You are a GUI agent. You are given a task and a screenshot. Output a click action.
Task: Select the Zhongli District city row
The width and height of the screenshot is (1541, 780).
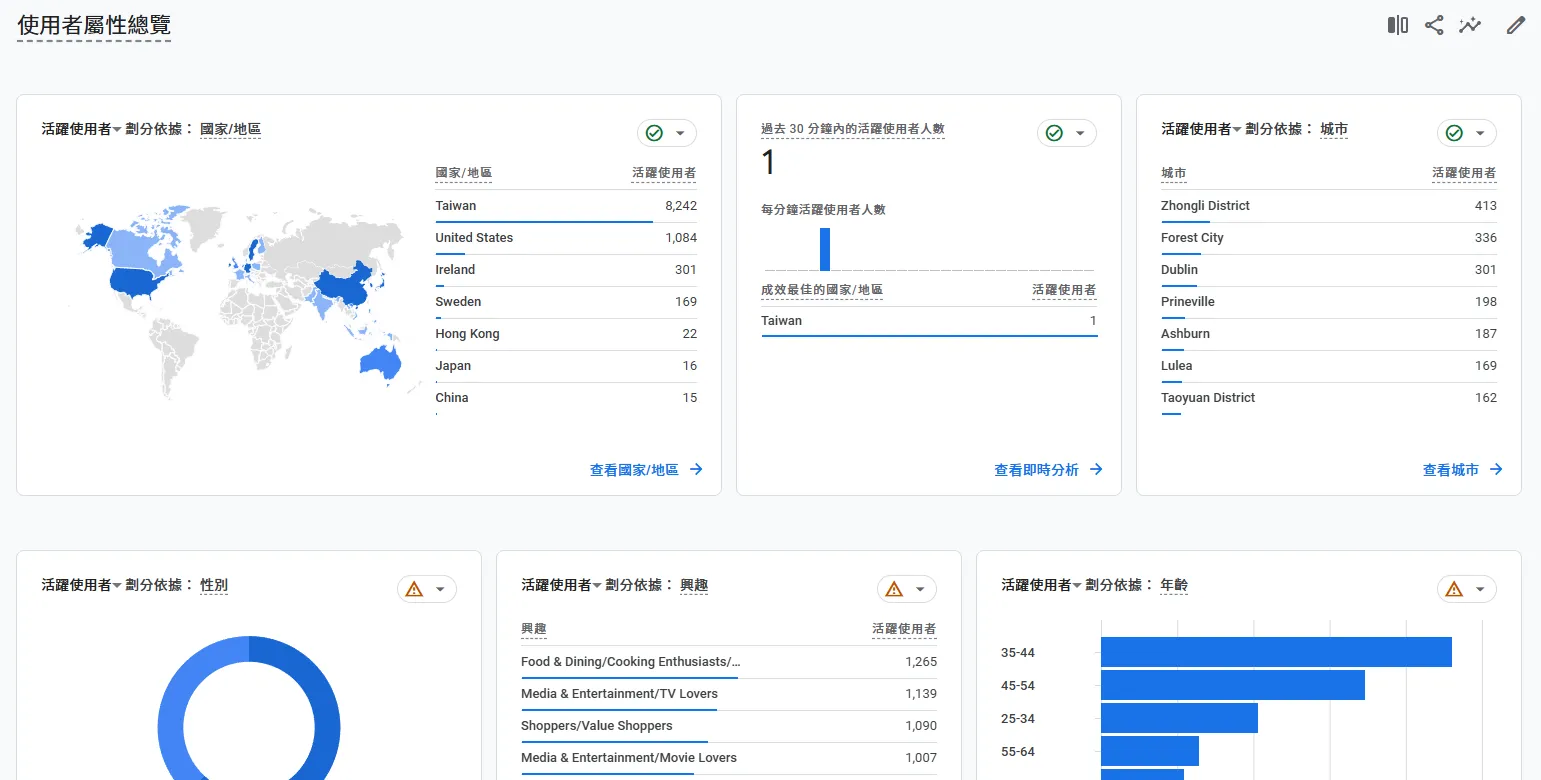click(1329, 206)
